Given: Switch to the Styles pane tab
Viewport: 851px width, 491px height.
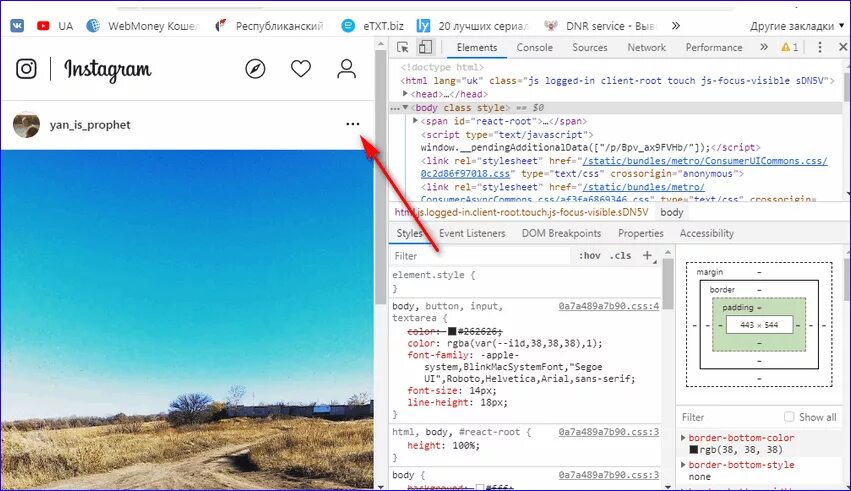Looking at the screenshot, I should pyautogui.click(x=410, y=233).
